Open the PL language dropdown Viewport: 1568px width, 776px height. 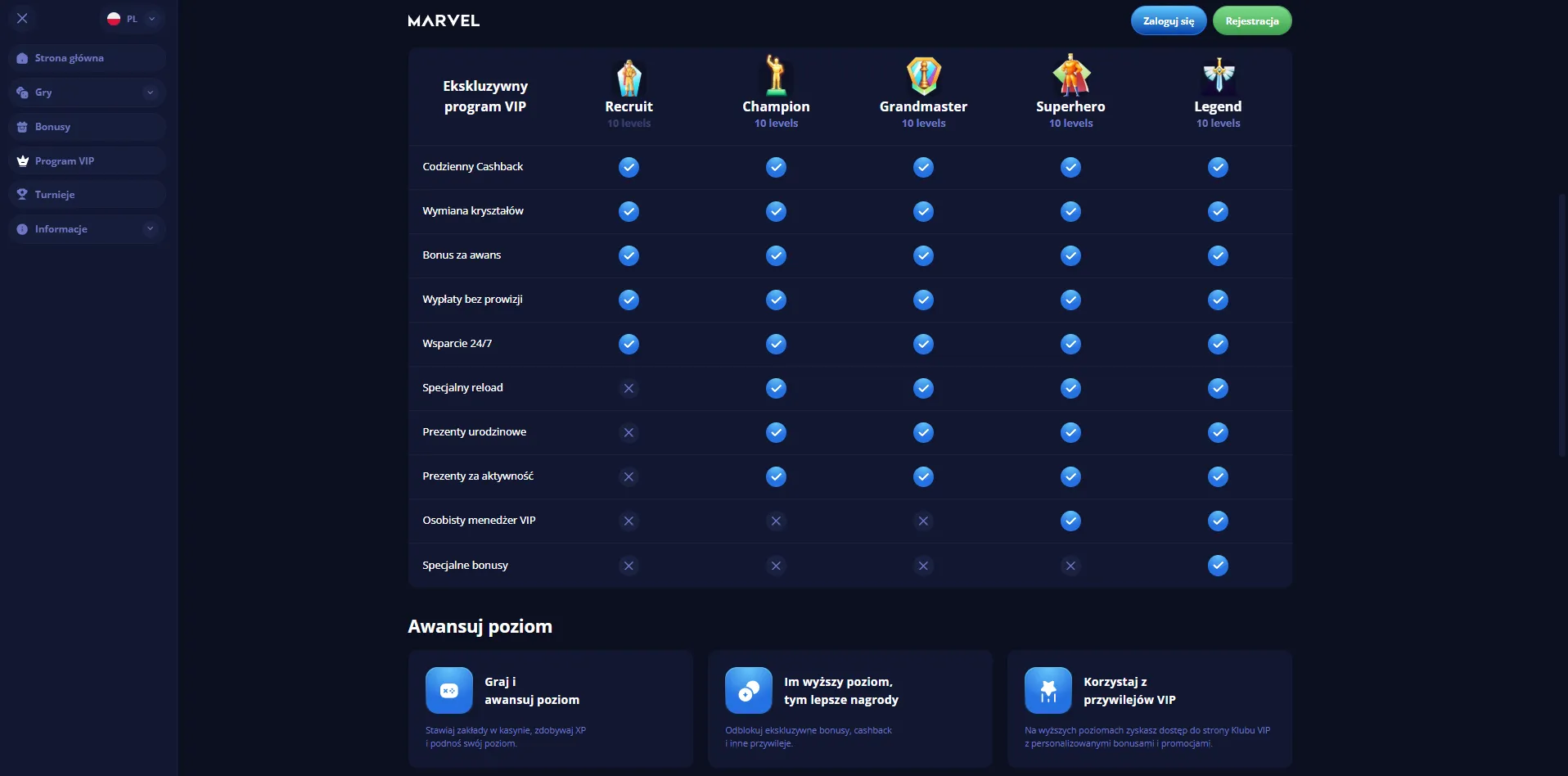pos(133,19)
